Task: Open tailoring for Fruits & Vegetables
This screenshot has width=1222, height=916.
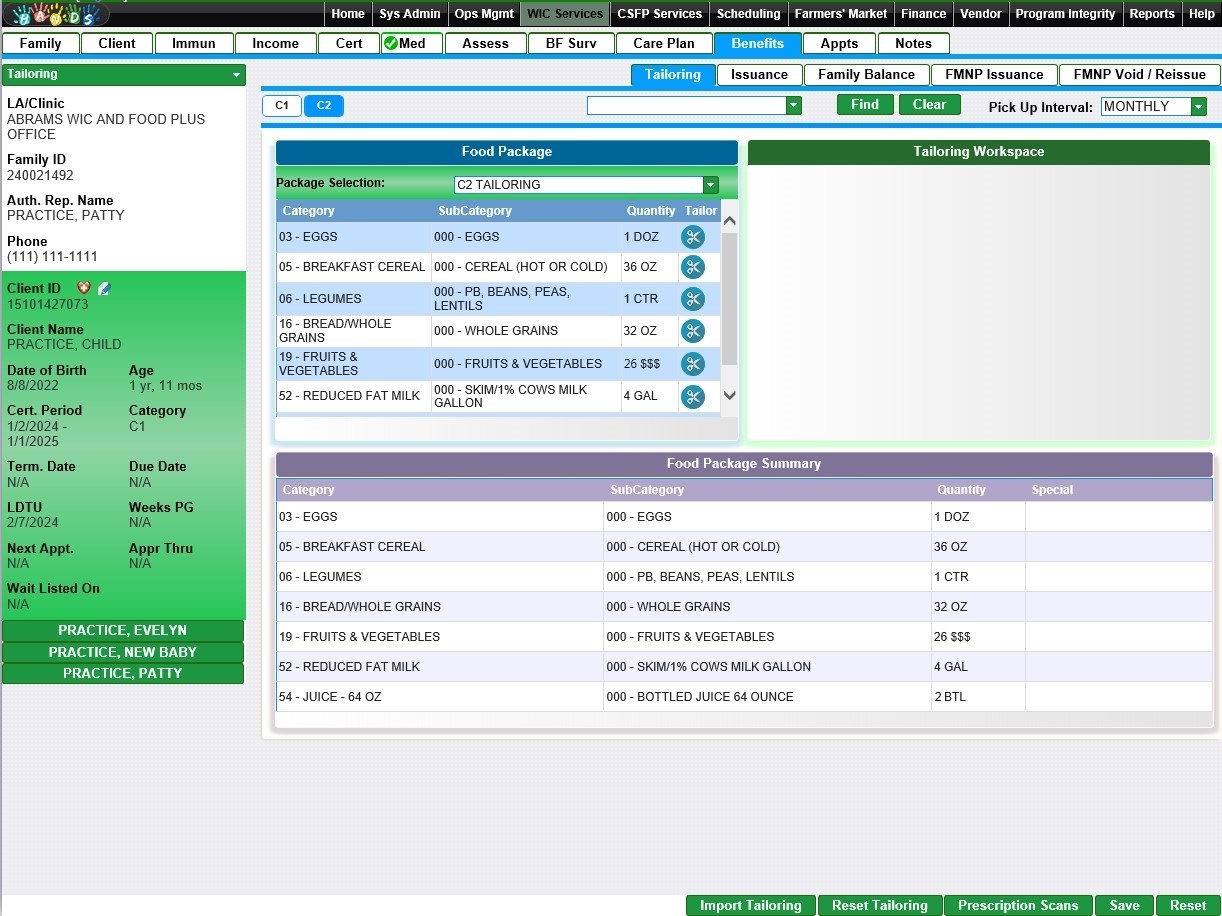Action: (692, 364)
